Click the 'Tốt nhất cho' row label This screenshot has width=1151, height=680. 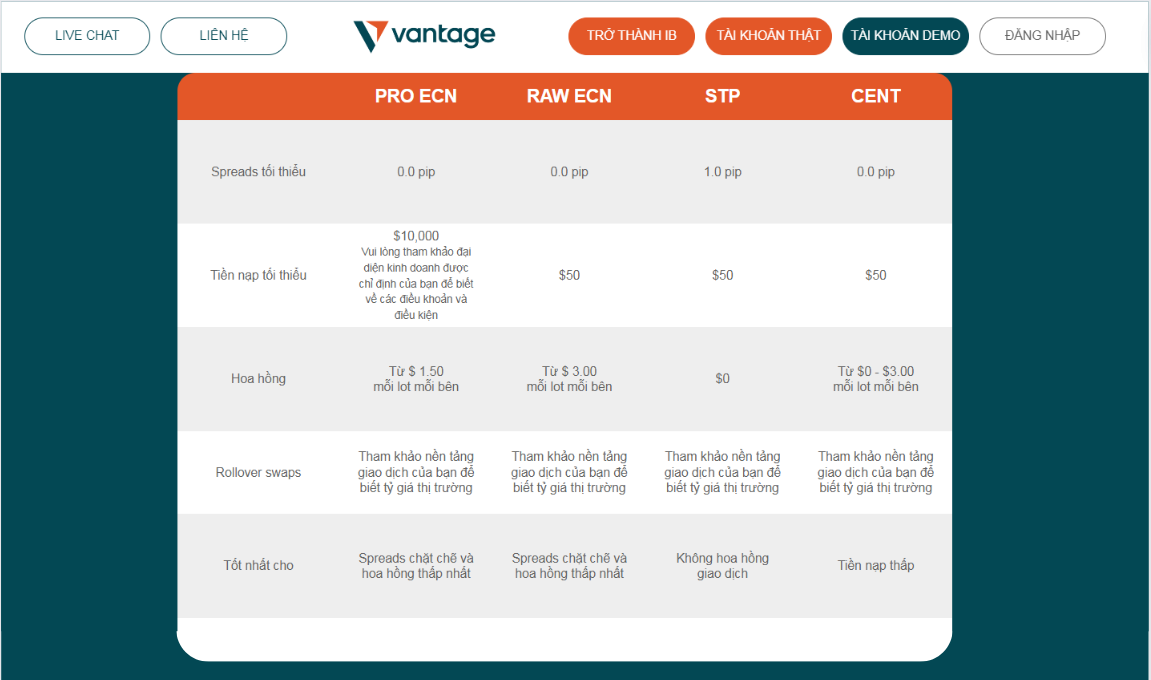pyautogui.click(x=258, y=565)
